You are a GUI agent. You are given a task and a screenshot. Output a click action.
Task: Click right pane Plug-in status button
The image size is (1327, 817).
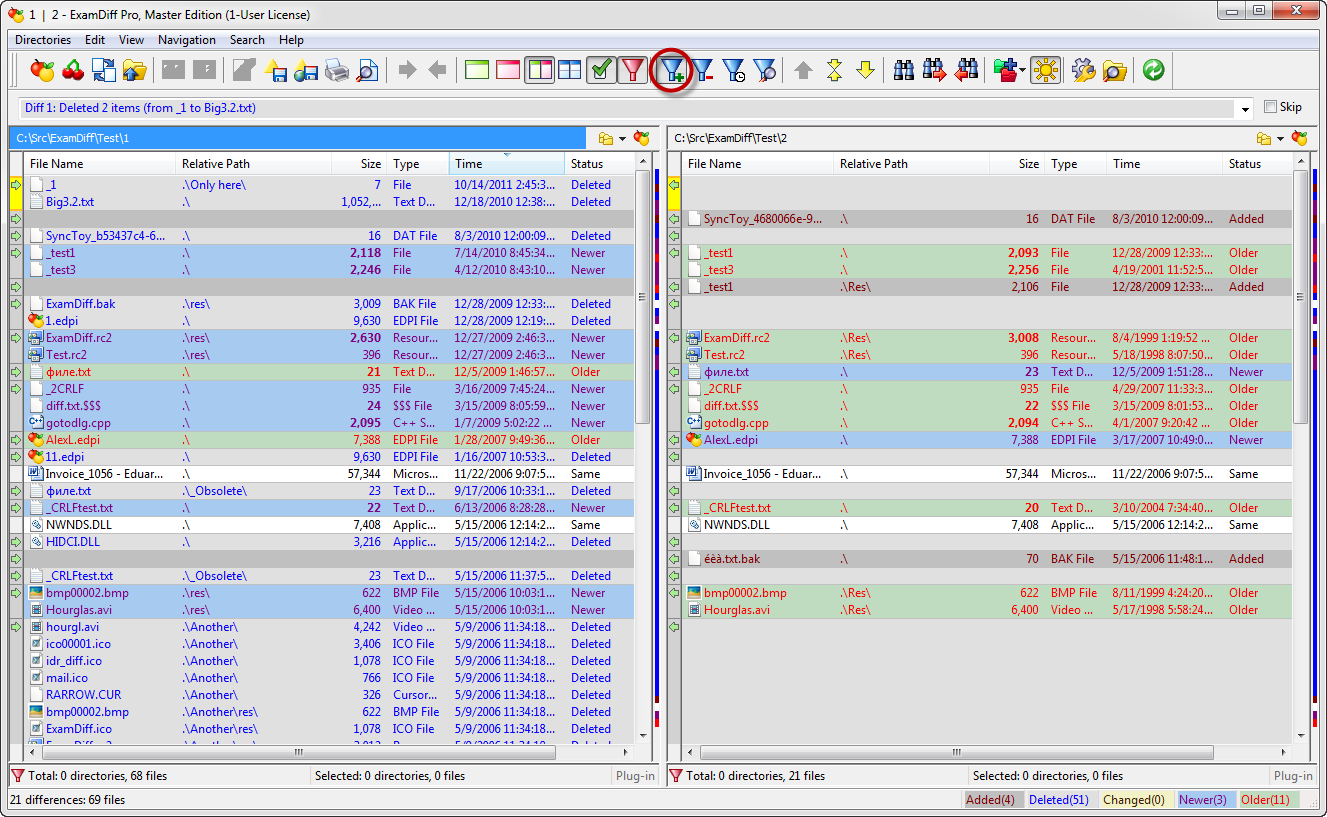[x=1293, y=776]
